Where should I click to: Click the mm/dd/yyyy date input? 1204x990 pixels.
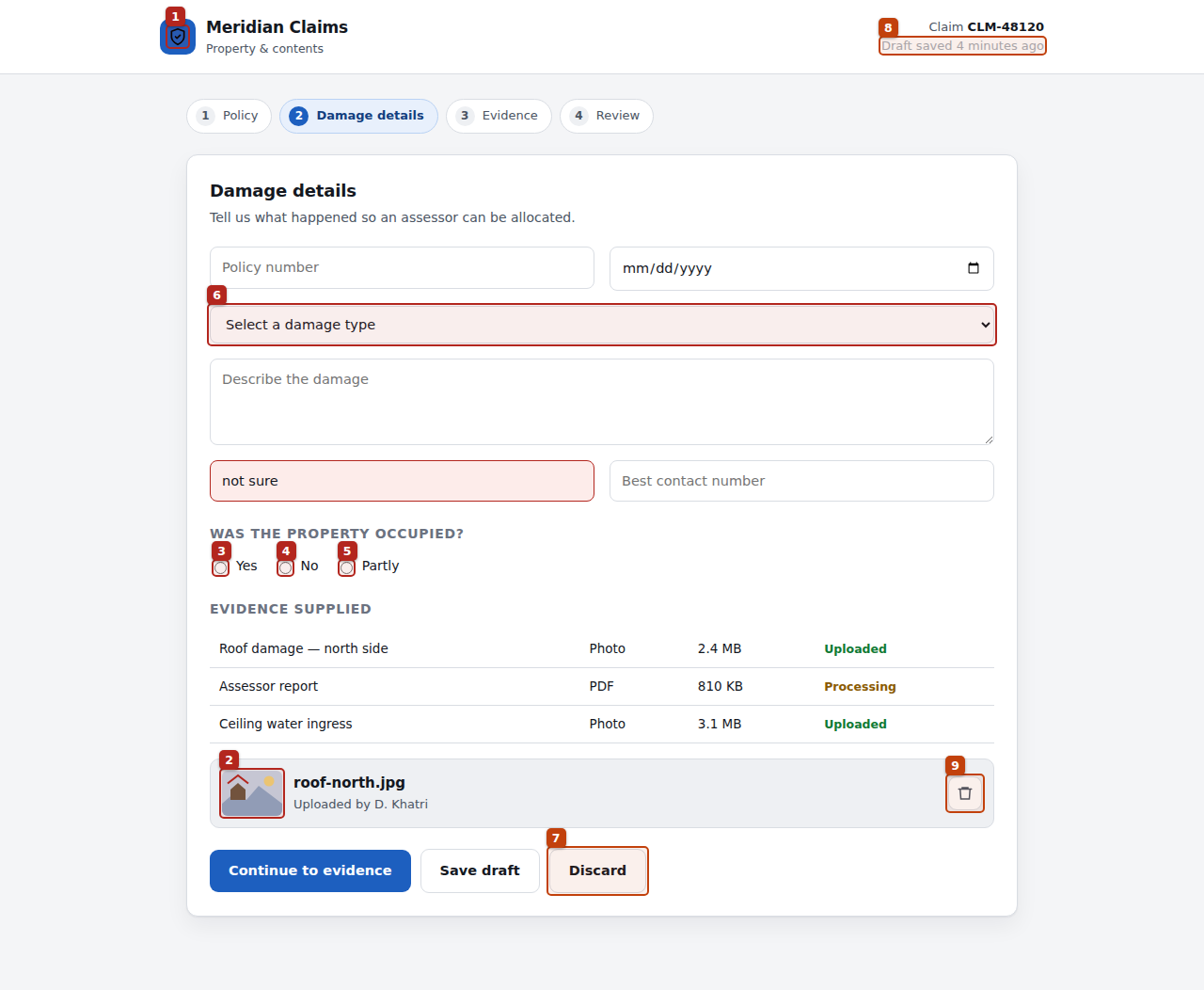coord(801,268)
